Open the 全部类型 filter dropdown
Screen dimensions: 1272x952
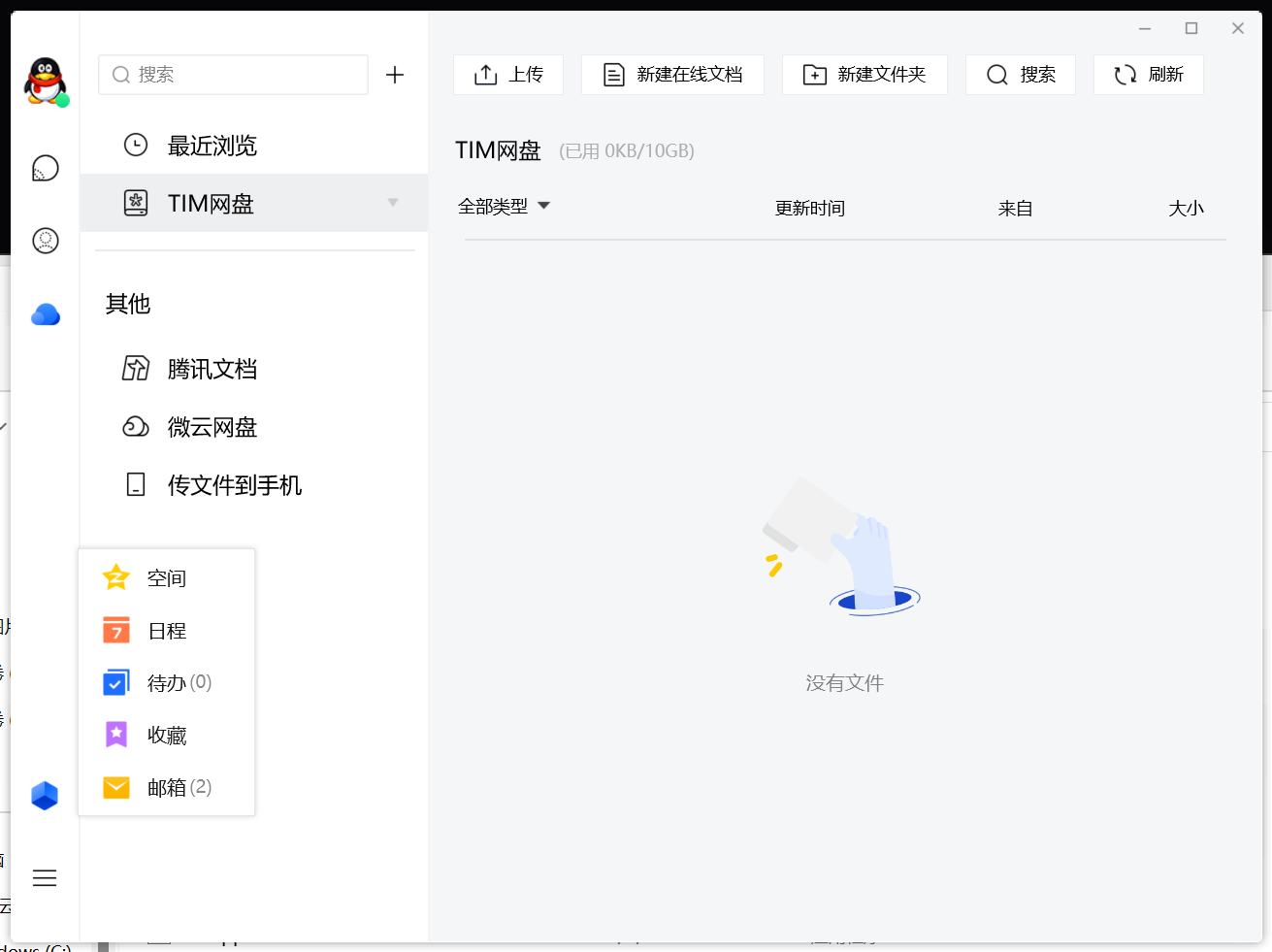pyautogui.click(x=504, y=206)
